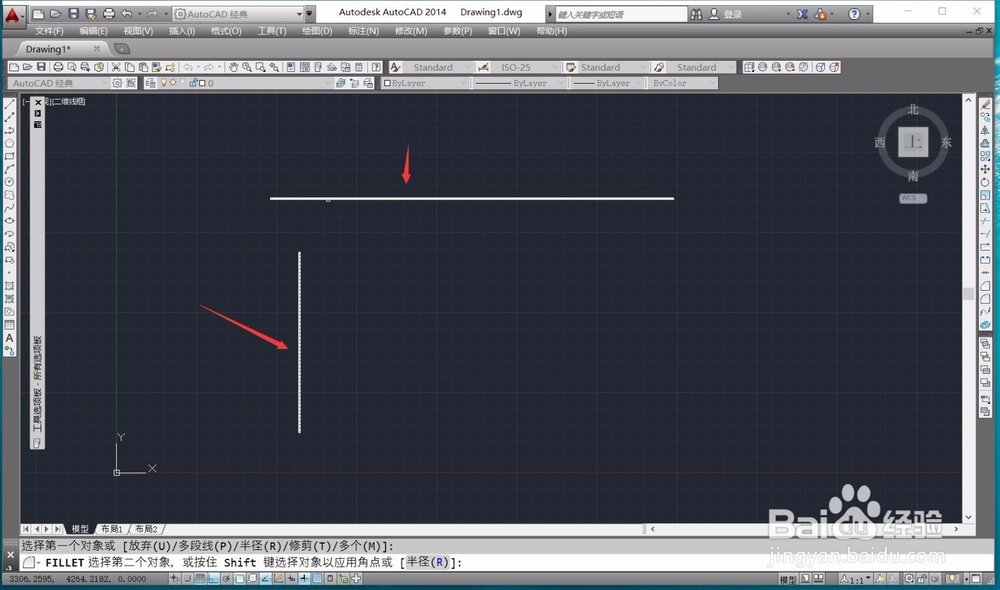Open the 绘图(D) menu

317,31
